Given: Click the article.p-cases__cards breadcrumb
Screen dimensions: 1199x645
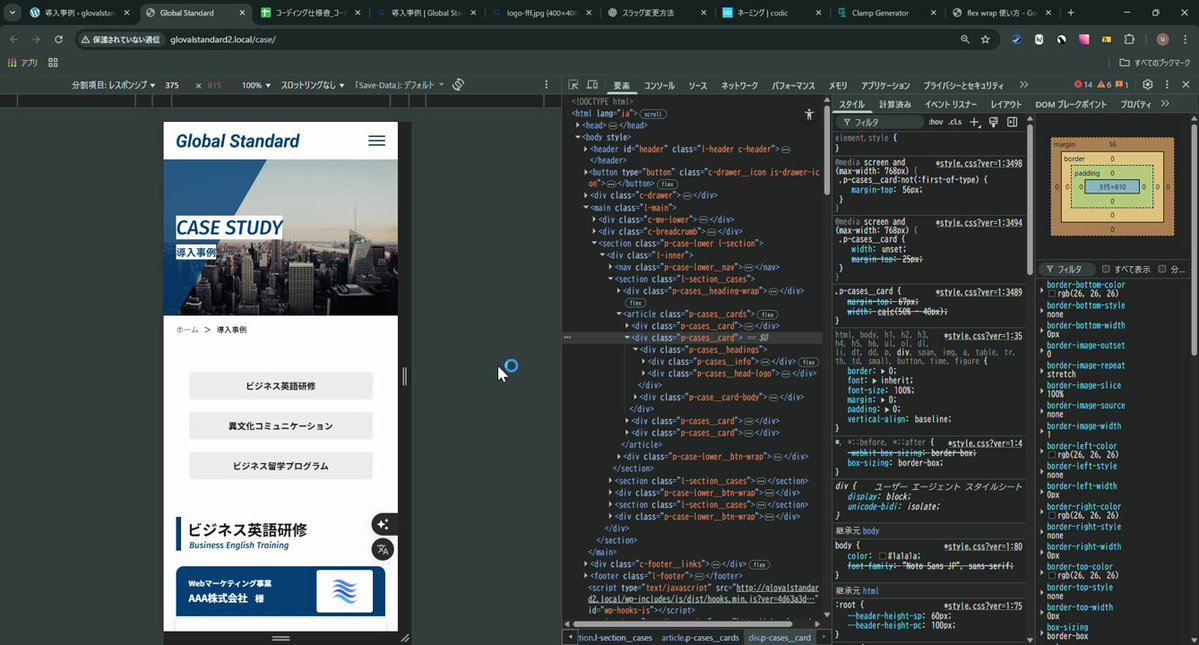Looking at the screenshot, I should pos(700,637).
